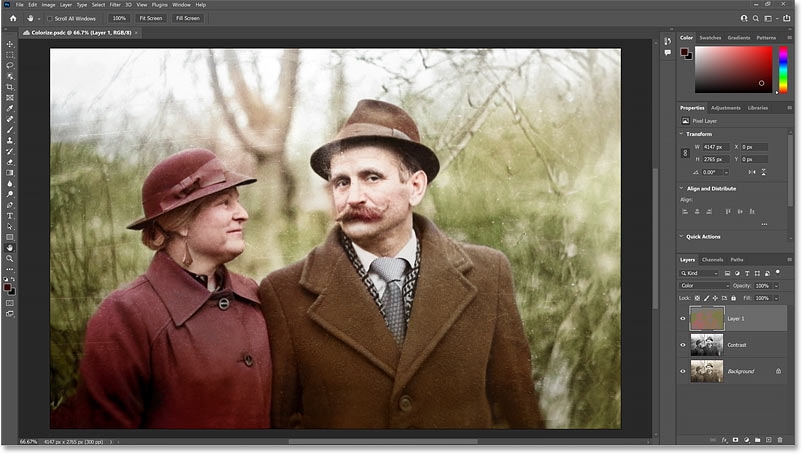Open Edit Toolbar three-dots icon
Screen dimensions: 803x455
click(10, 270)
